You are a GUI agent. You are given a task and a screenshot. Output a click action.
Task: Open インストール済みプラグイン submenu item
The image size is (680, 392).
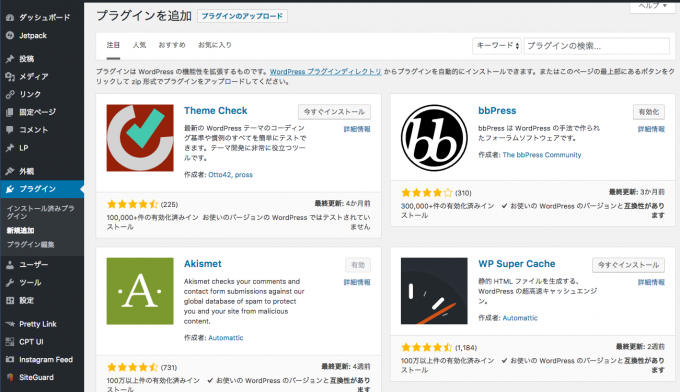click(x=40, y=212)
